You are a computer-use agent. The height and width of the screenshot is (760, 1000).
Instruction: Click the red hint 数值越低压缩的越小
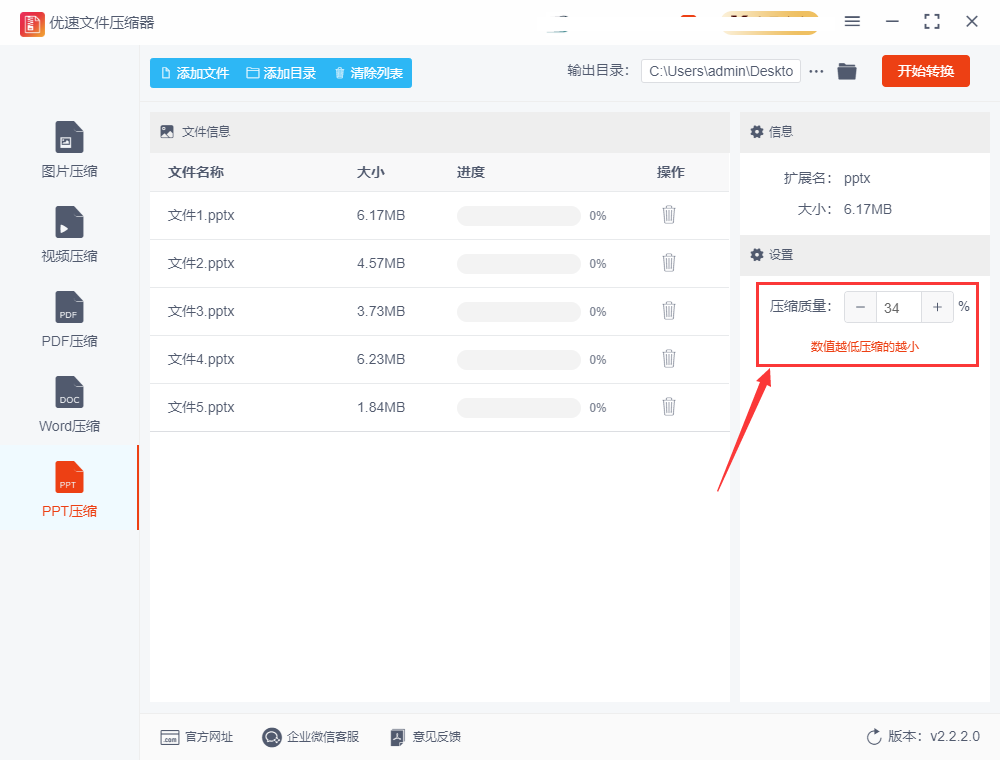(x=864, y=347)
